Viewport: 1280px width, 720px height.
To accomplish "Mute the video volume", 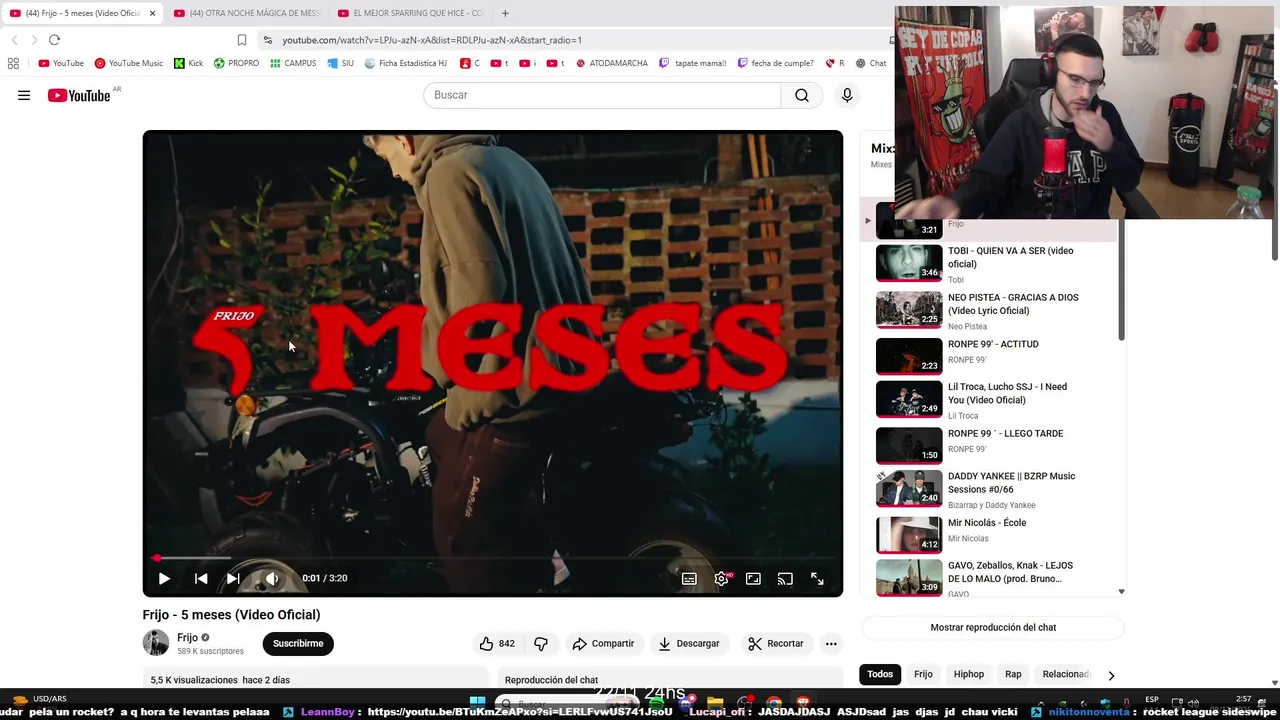I will 271,578.
